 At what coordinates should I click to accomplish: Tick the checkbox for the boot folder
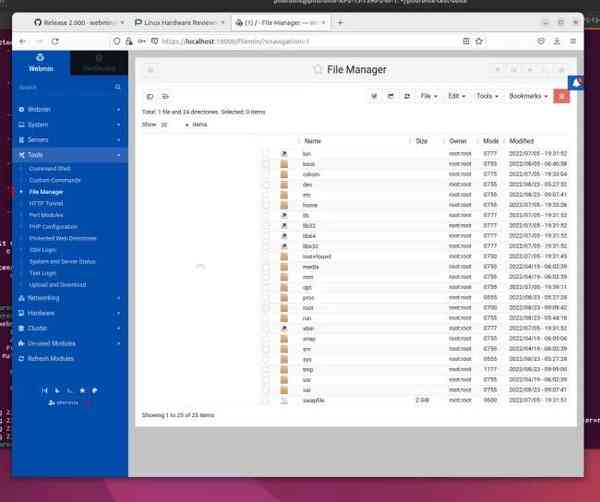[266, 164]
